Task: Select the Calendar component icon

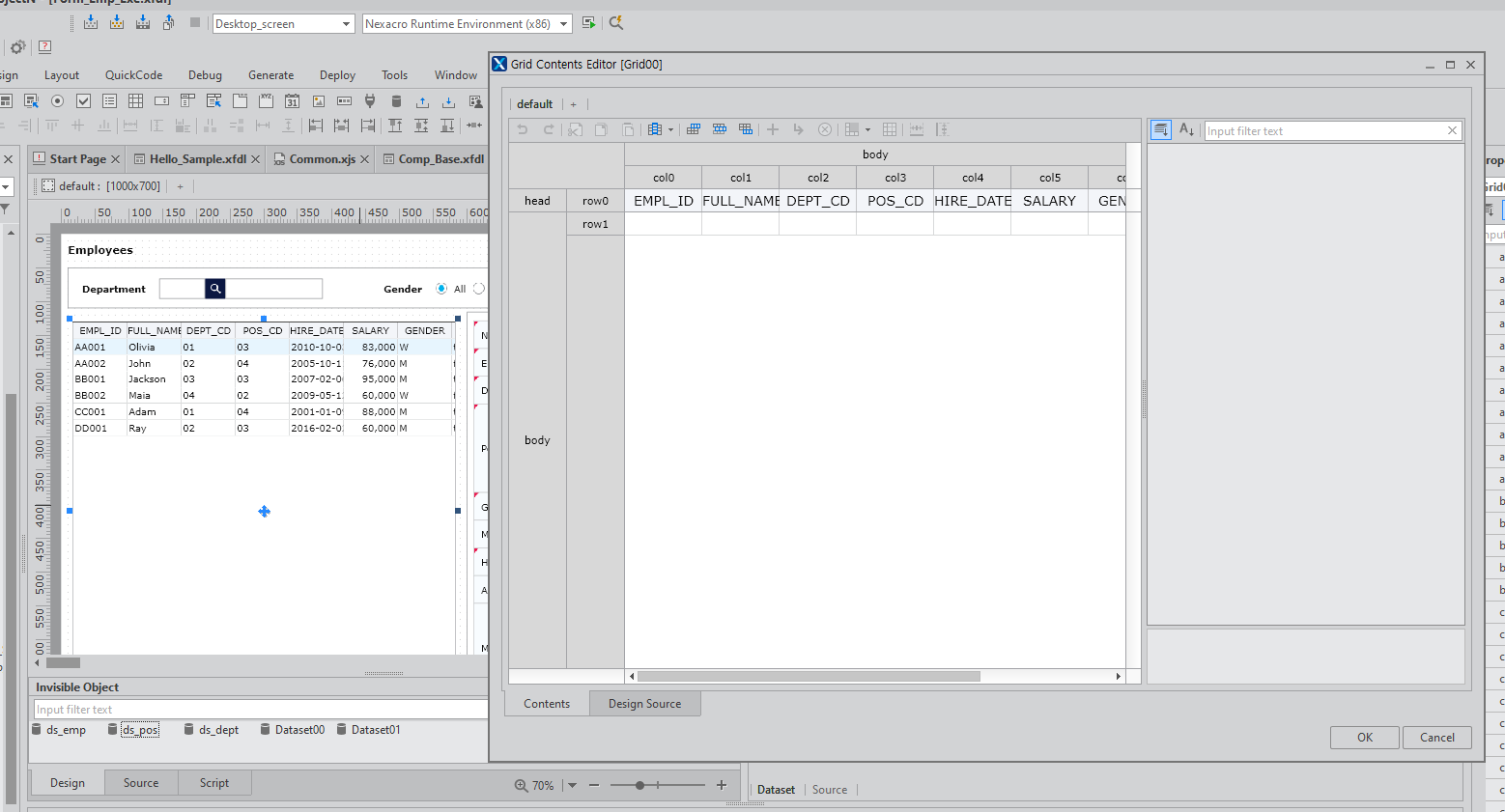Action: point(292,100)
